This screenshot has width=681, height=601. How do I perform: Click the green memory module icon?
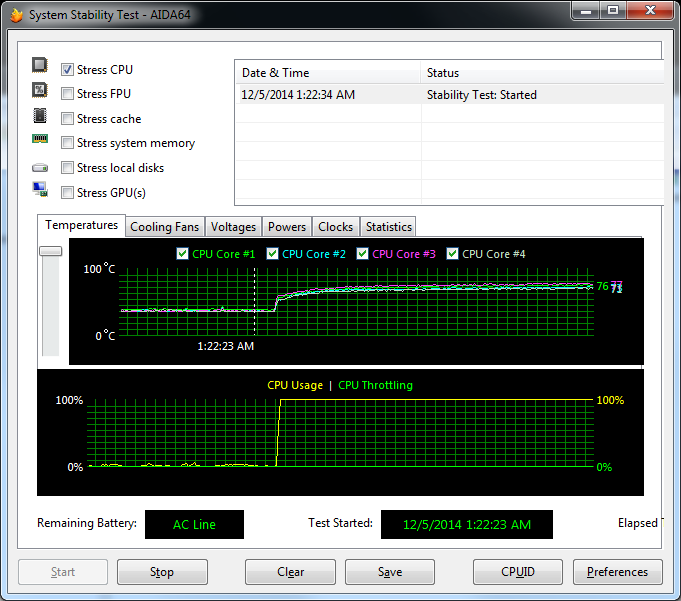pos(40,139)
